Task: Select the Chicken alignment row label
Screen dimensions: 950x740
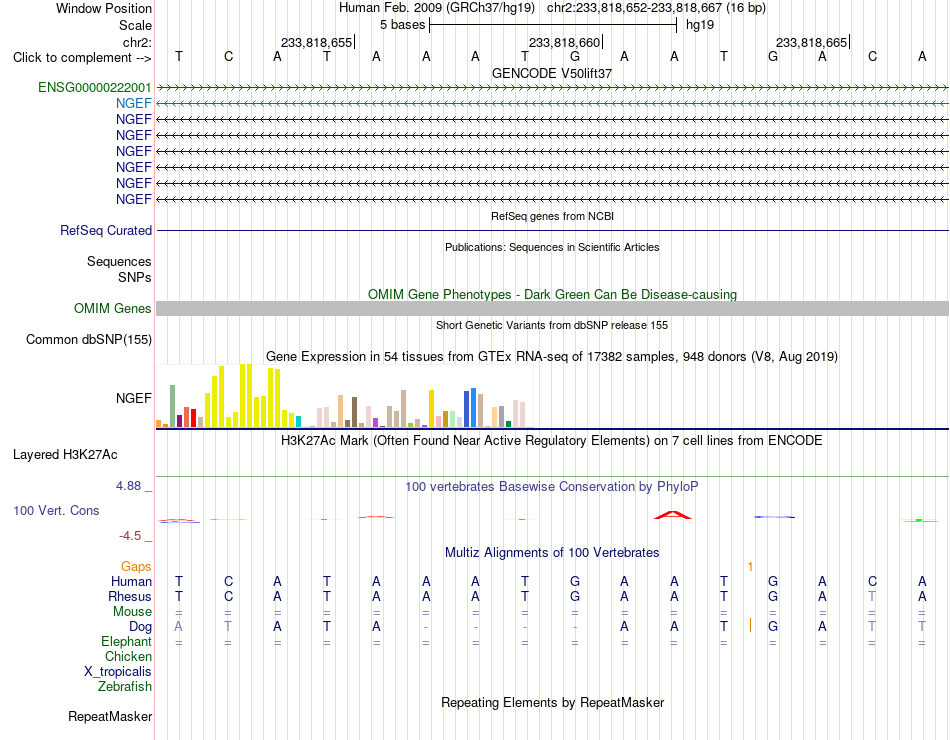Action: [x=128, y=656]
